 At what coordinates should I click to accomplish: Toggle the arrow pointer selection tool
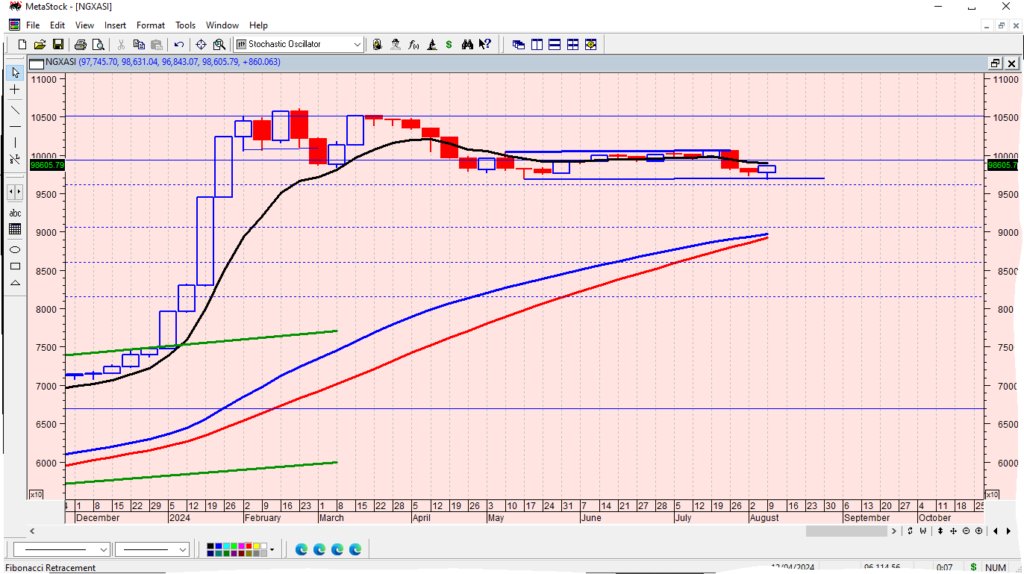click(x=15, y=73)
